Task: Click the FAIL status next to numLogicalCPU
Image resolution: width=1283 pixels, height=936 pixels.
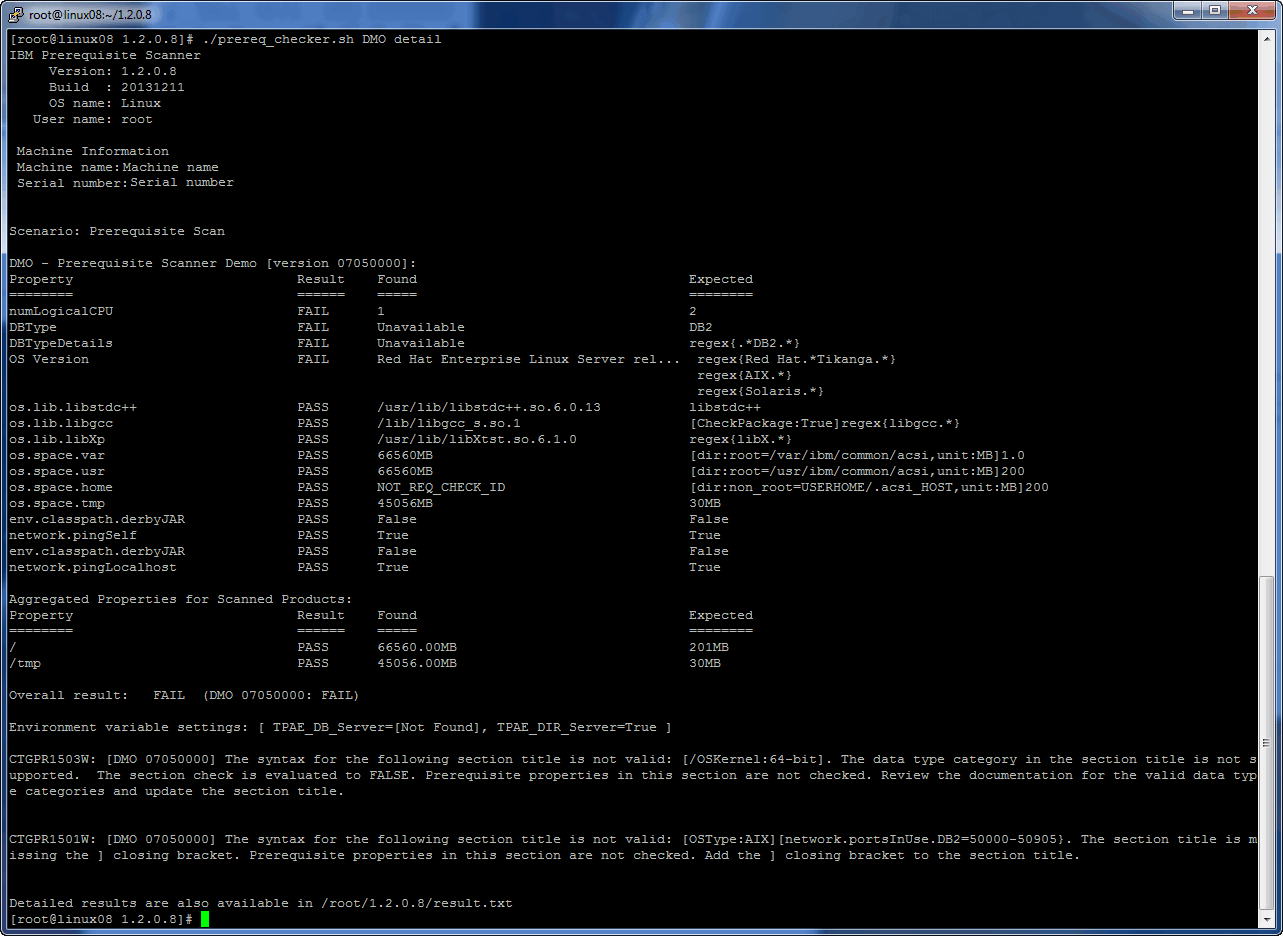Action: 313,311
